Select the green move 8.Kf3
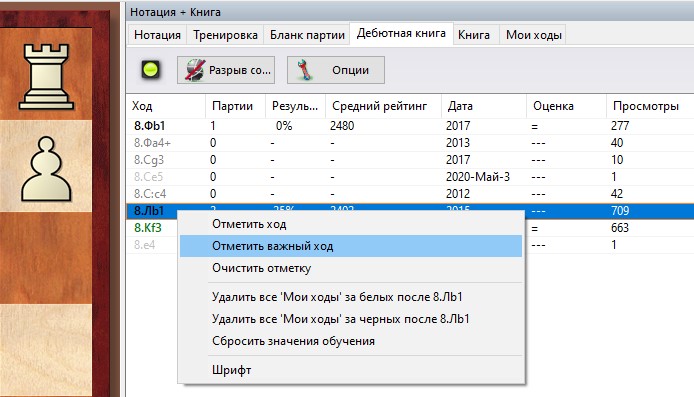Viewport: 694px width, 397px height. [148, 228]
